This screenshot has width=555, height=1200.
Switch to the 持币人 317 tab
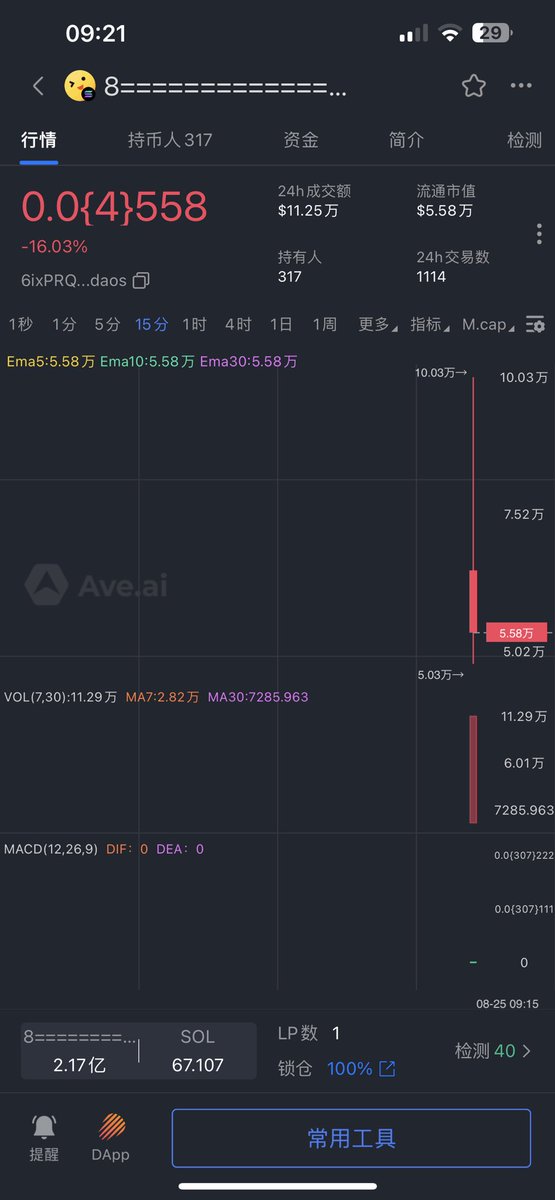(170, 140)
